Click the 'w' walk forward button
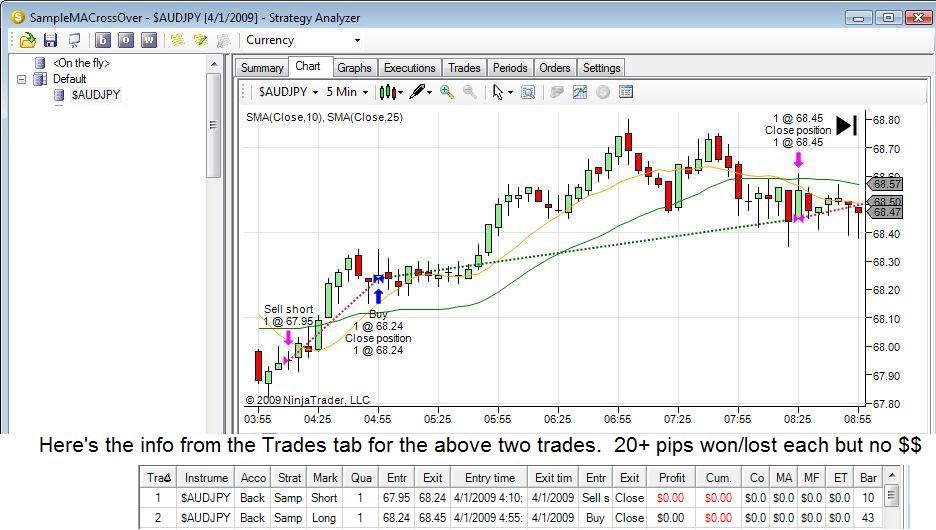Image resolution: width=936 pixels, height=530 pixels. pos(149,41)
